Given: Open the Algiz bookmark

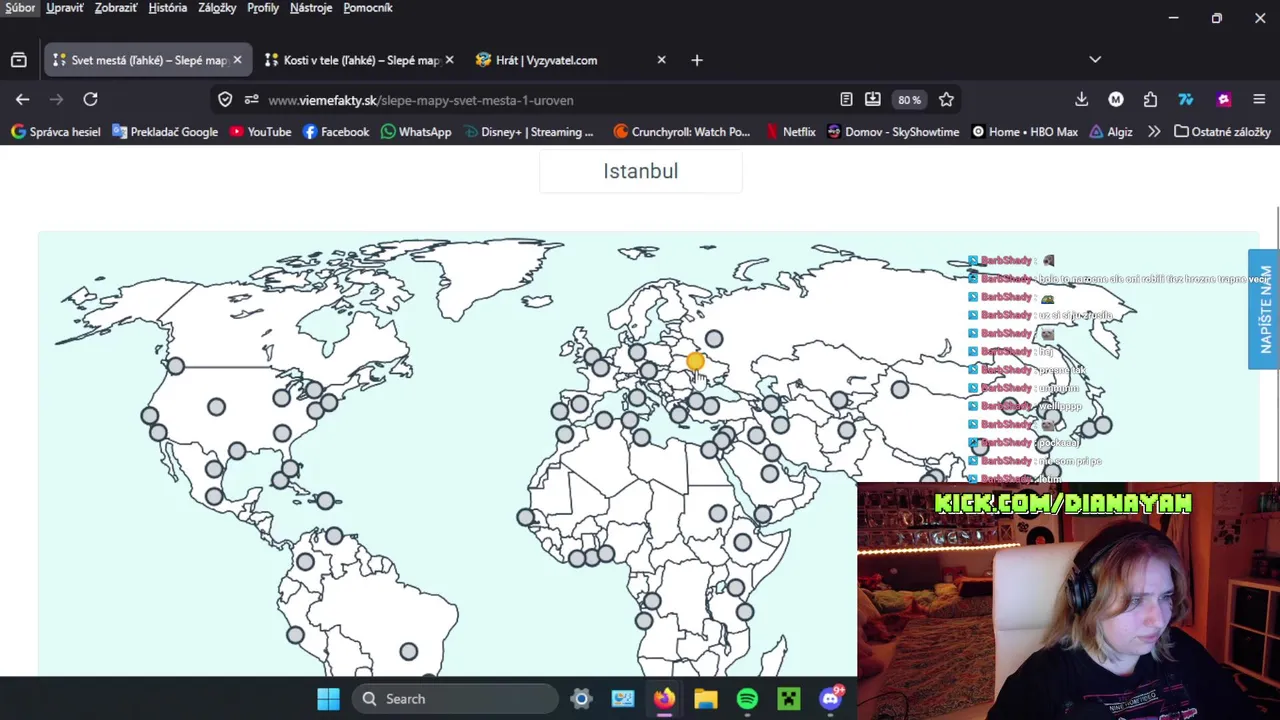Looking at the screenshot, I should pyautogui.click(x=1111, y=132).
